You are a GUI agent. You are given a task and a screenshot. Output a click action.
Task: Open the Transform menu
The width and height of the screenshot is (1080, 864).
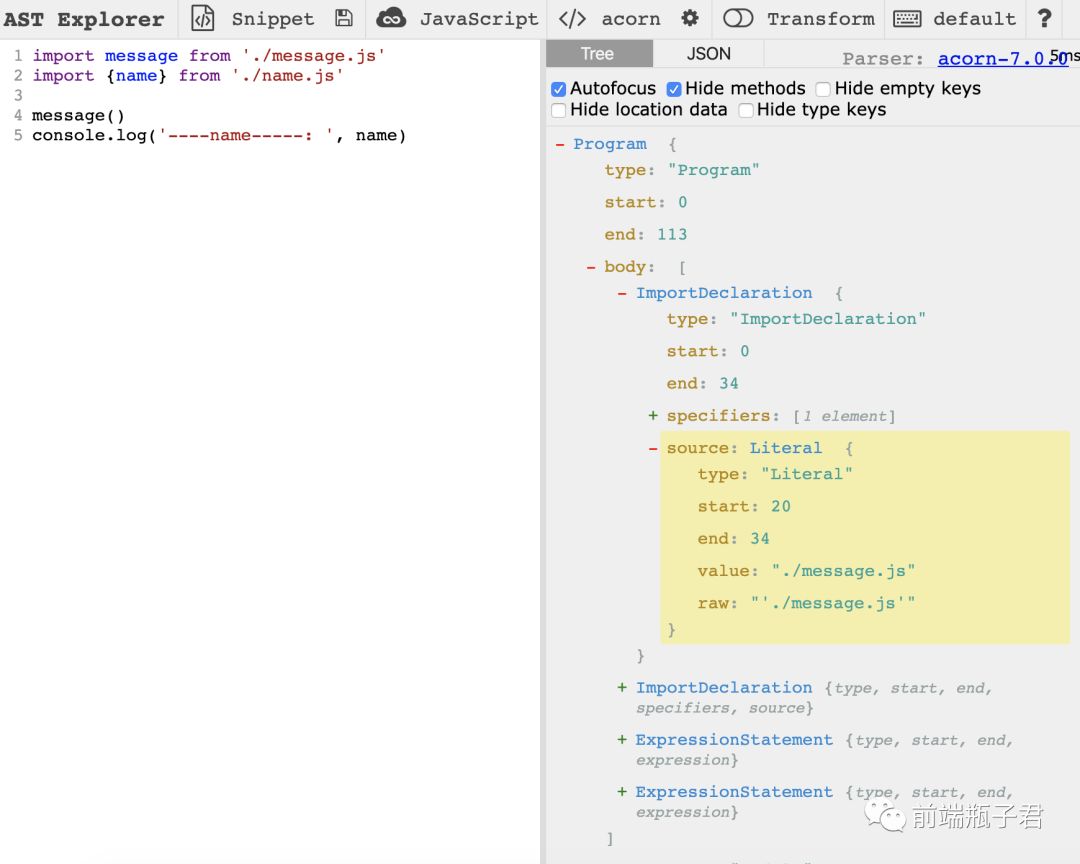(821, 19)
